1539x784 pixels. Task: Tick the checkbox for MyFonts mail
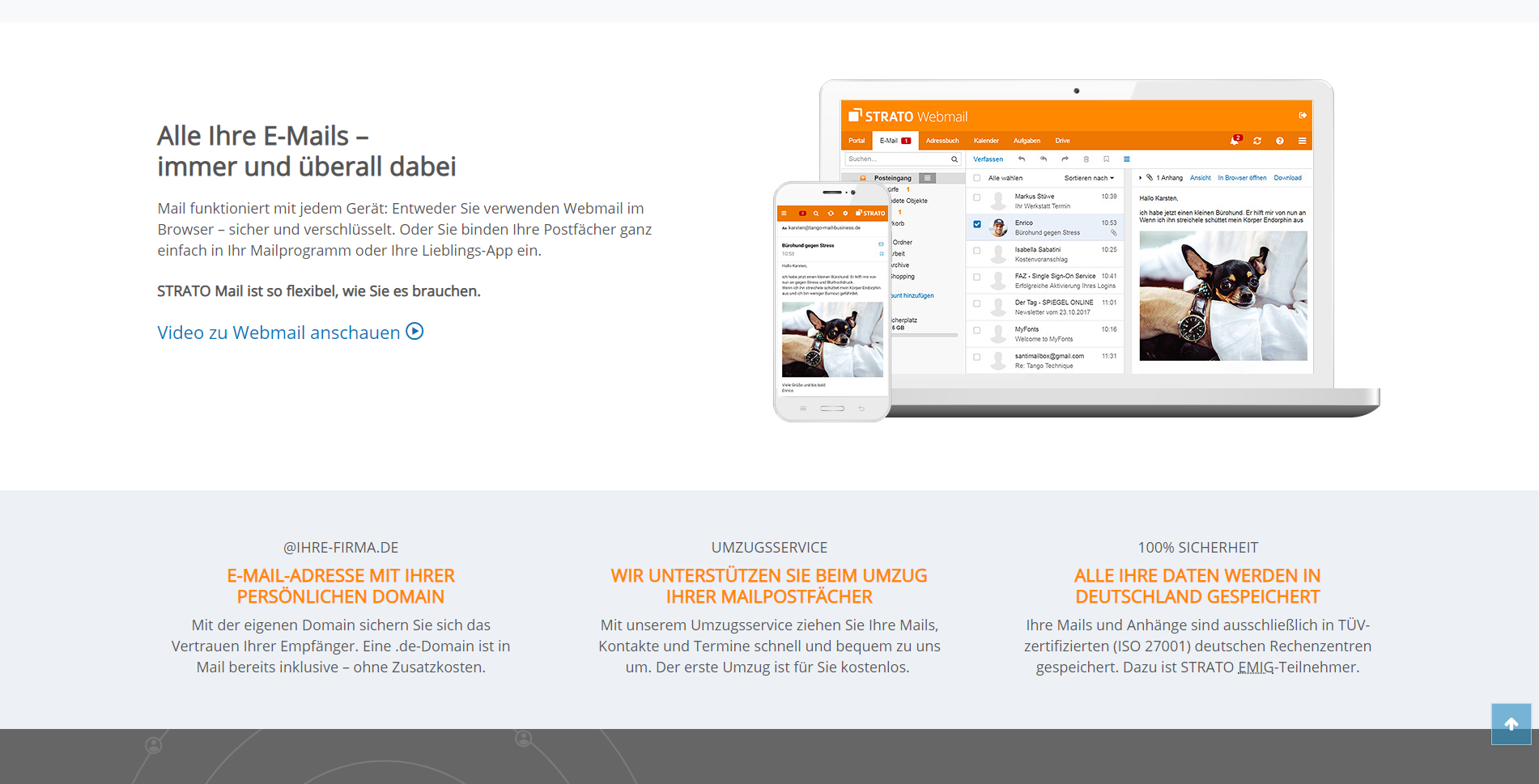(x=977, y=331)
